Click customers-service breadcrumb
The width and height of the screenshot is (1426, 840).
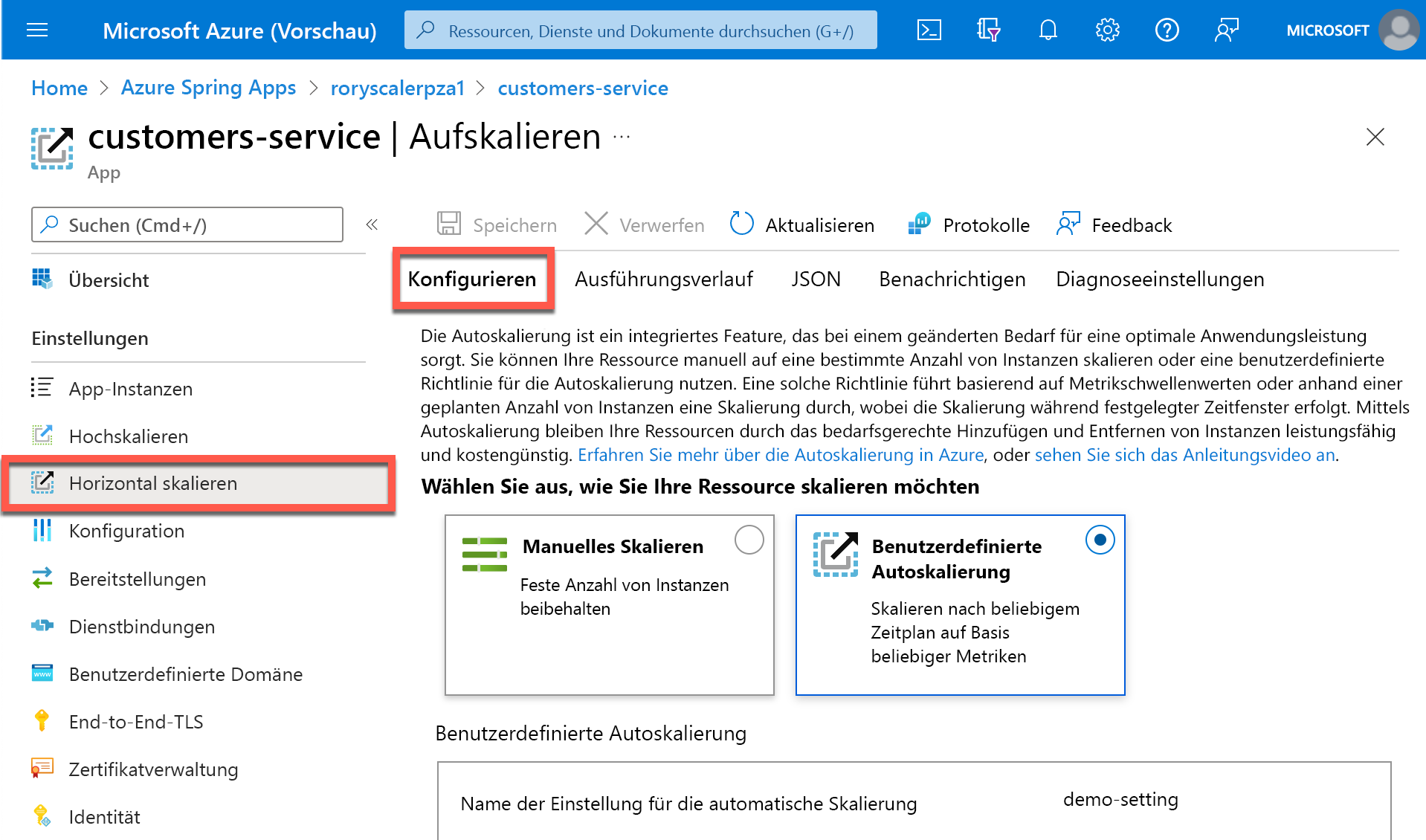click(583, 88)
